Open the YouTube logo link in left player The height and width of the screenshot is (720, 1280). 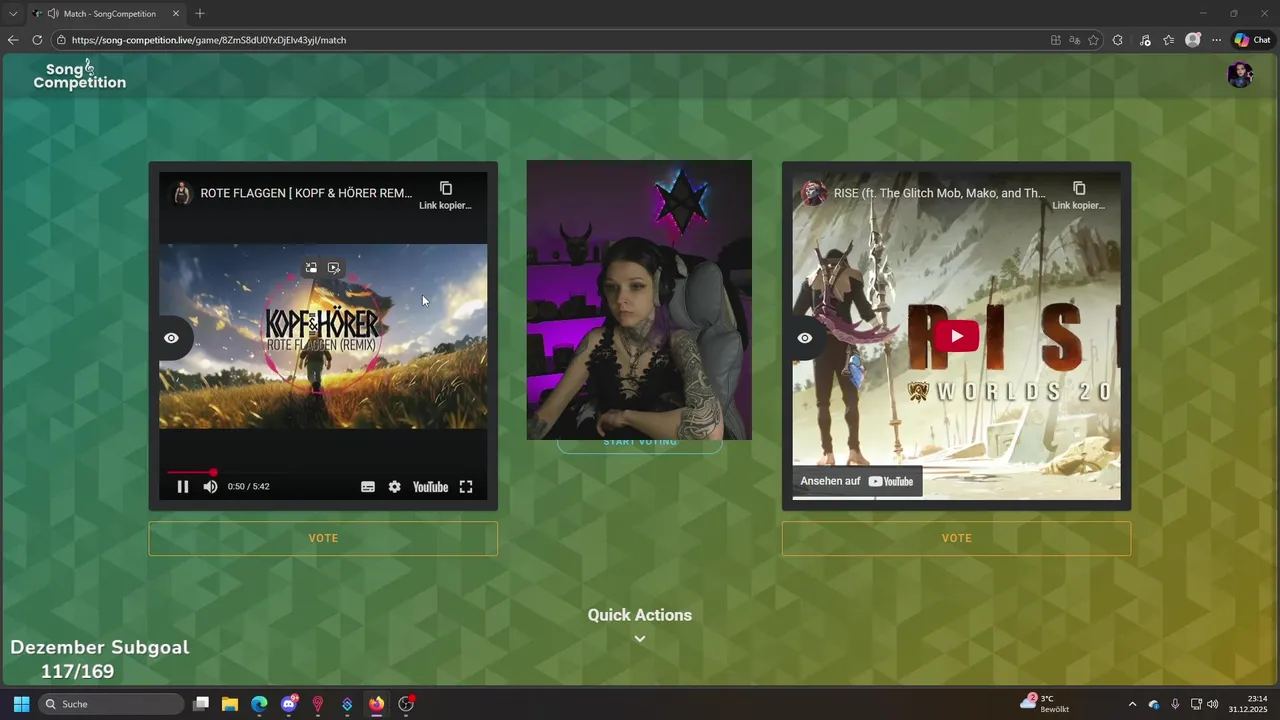431,487
